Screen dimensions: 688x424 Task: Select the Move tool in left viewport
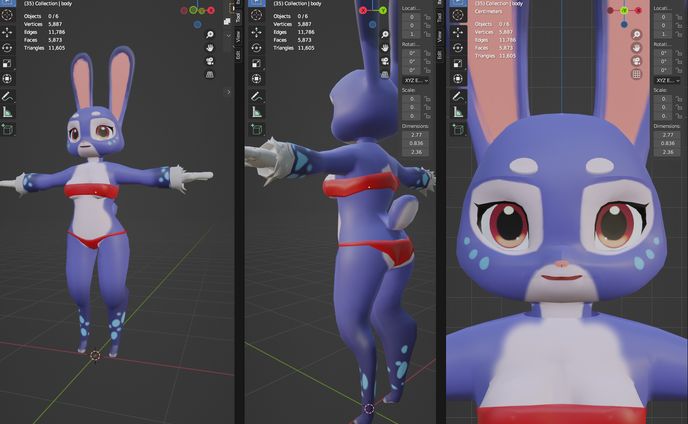tap(7, 32)
